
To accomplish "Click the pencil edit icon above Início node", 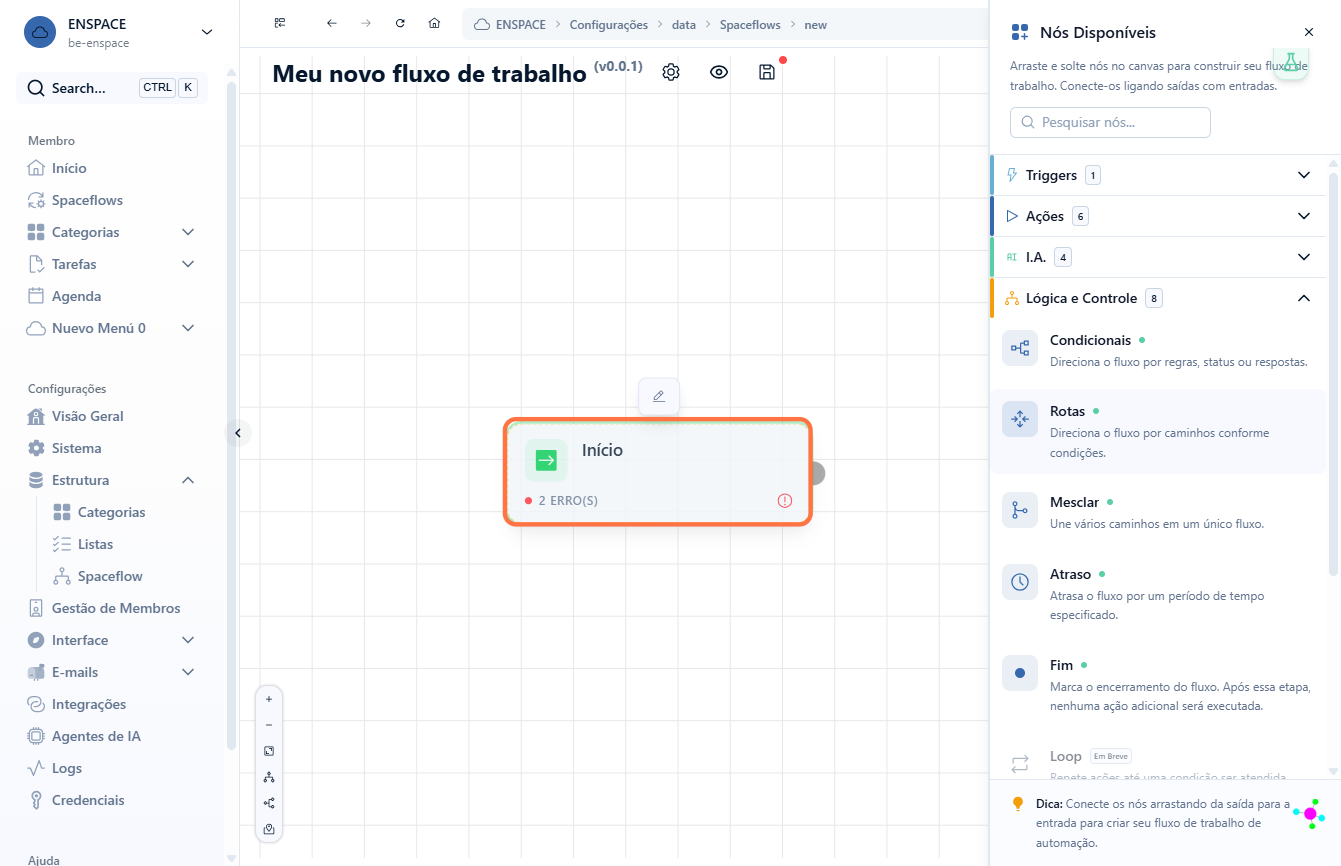I will click(x=659, y=396).
